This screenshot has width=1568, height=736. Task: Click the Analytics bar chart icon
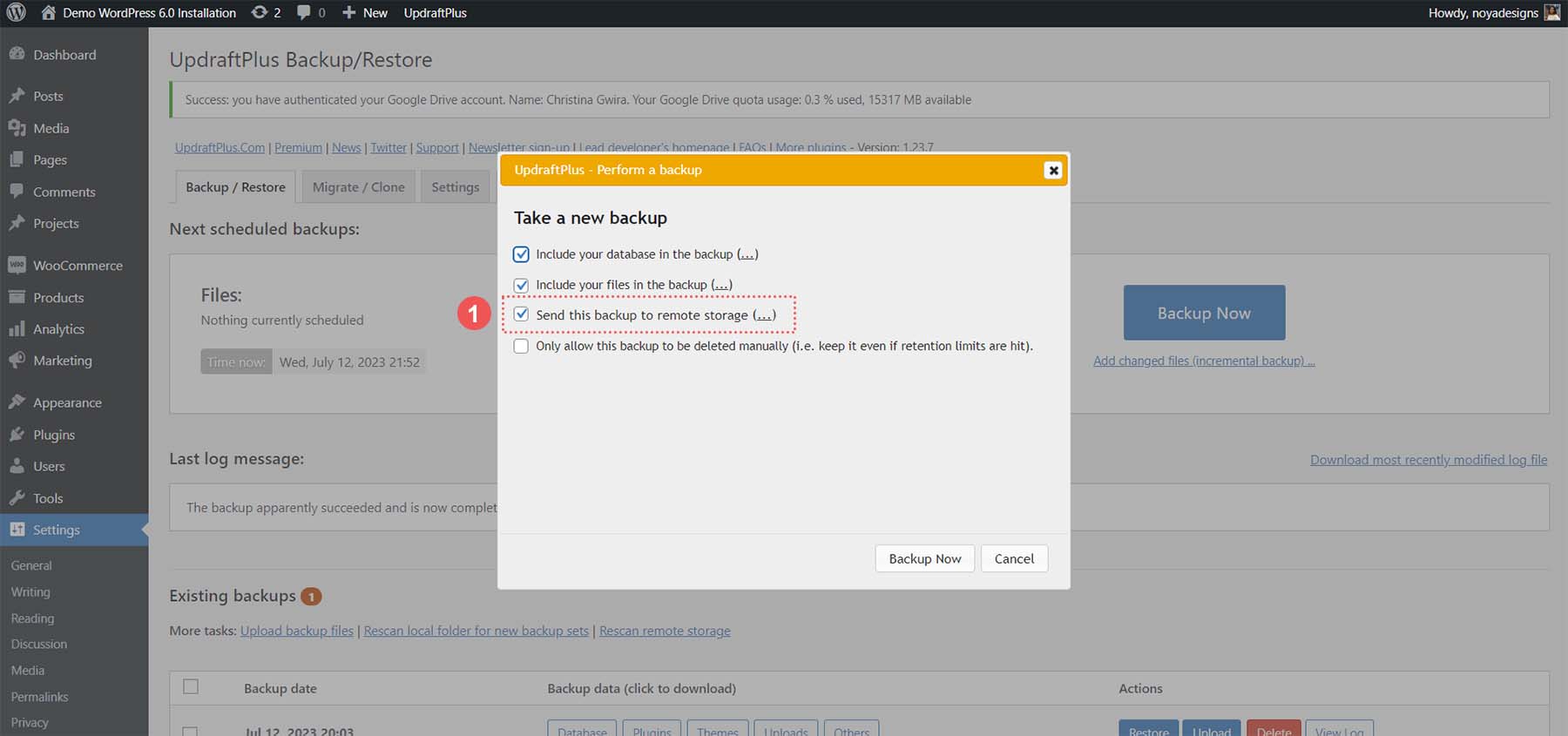(17, 328)
